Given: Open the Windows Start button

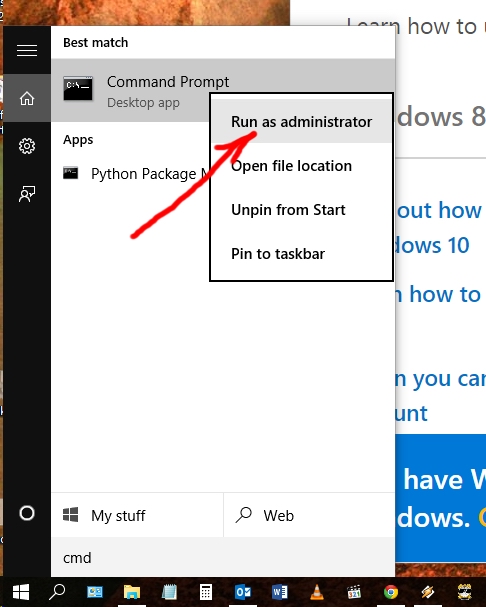Looking at the screenshot, I should click(21, 592).
